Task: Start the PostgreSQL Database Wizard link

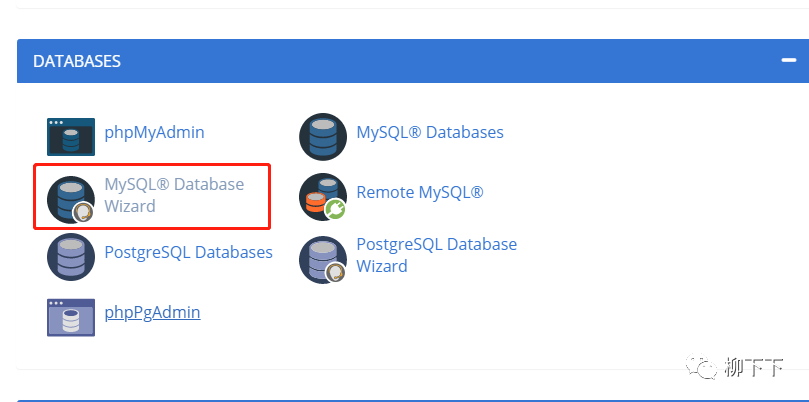Action: point(436,255)
